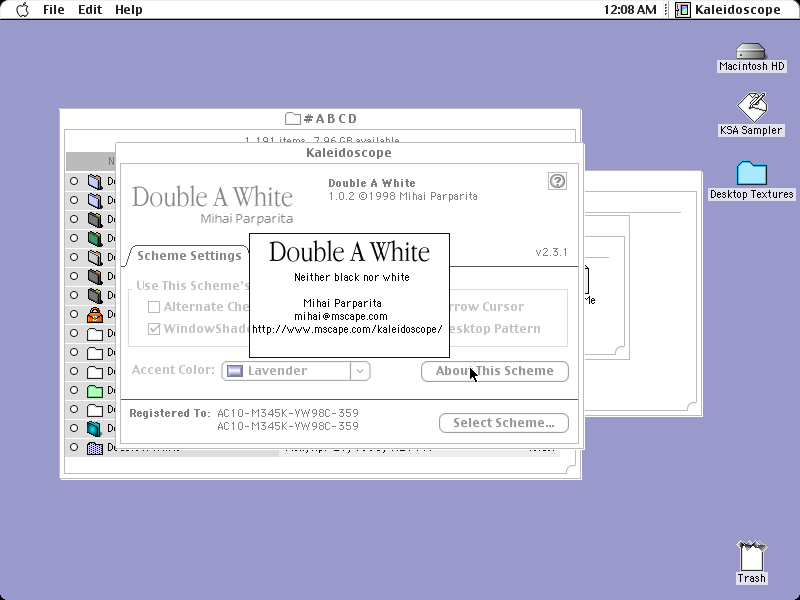
Task: Click the v2.3.1 version label
Action: [x=551, y=252]
